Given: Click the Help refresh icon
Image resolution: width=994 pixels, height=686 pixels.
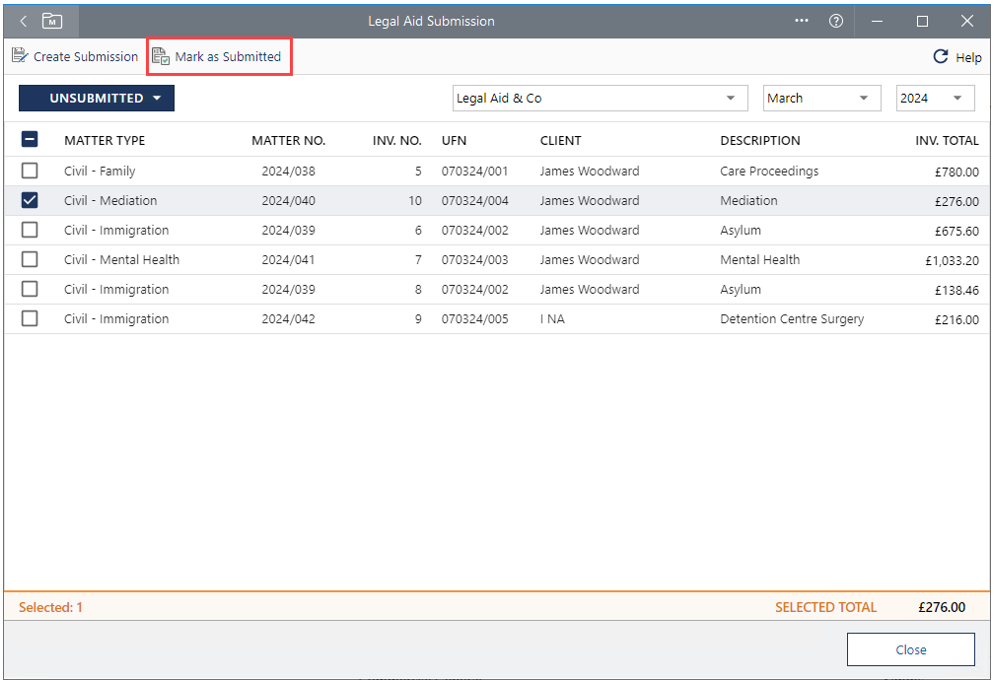Looking at the screenshot, I should click(x=940, y=57).
